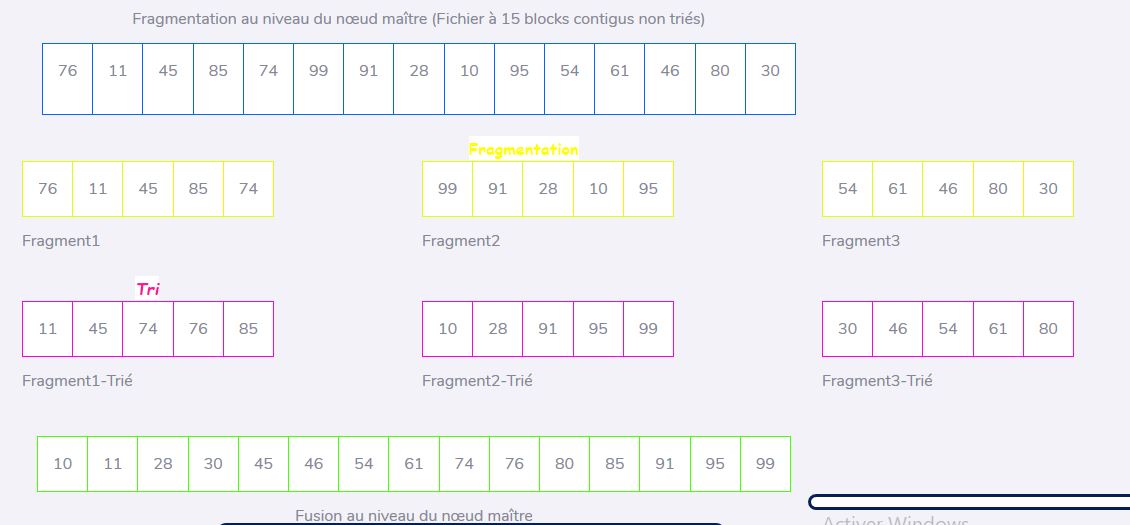Image resolution: width=1130 pixels, height=525 pixels.
Task: Click the Fragment2-Trié caption text
Action: pos(477,381)
